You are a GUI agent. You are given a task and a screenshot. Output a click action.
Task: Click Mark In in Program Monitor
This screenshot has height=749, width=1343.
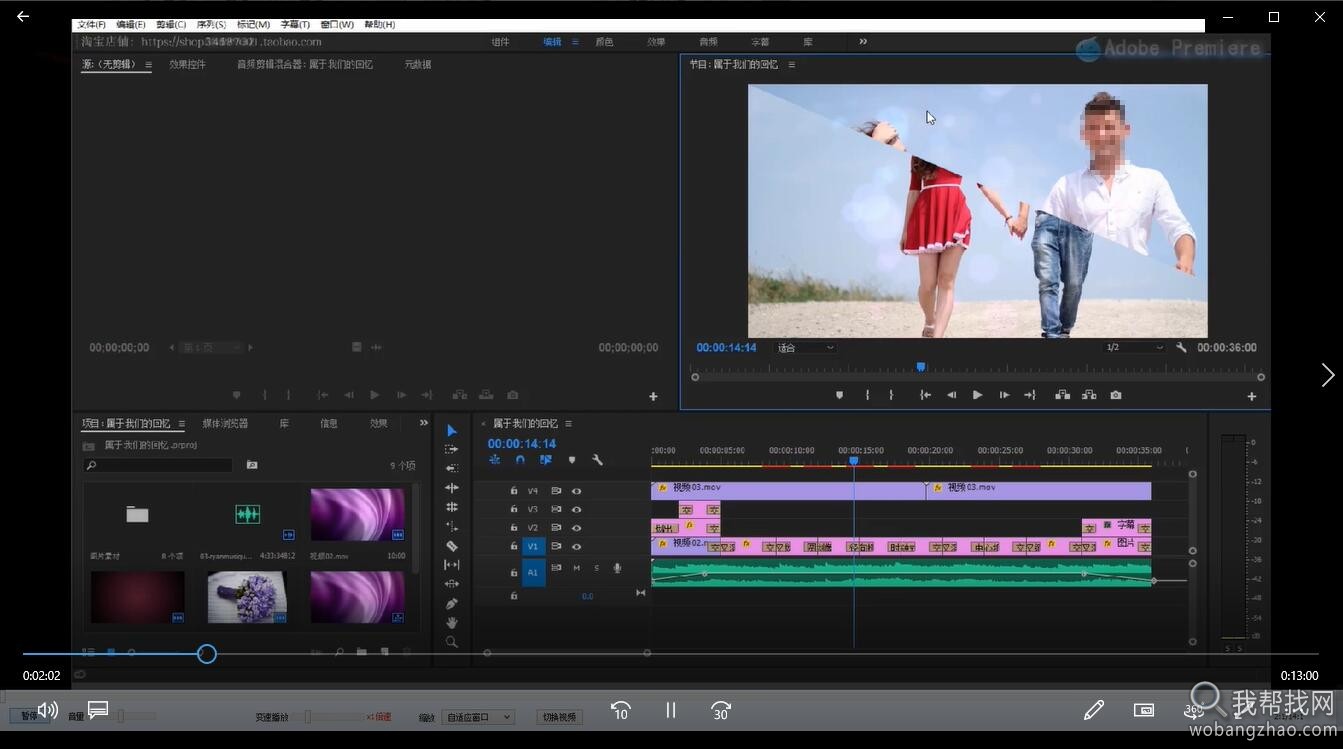(x=867, y=395)
